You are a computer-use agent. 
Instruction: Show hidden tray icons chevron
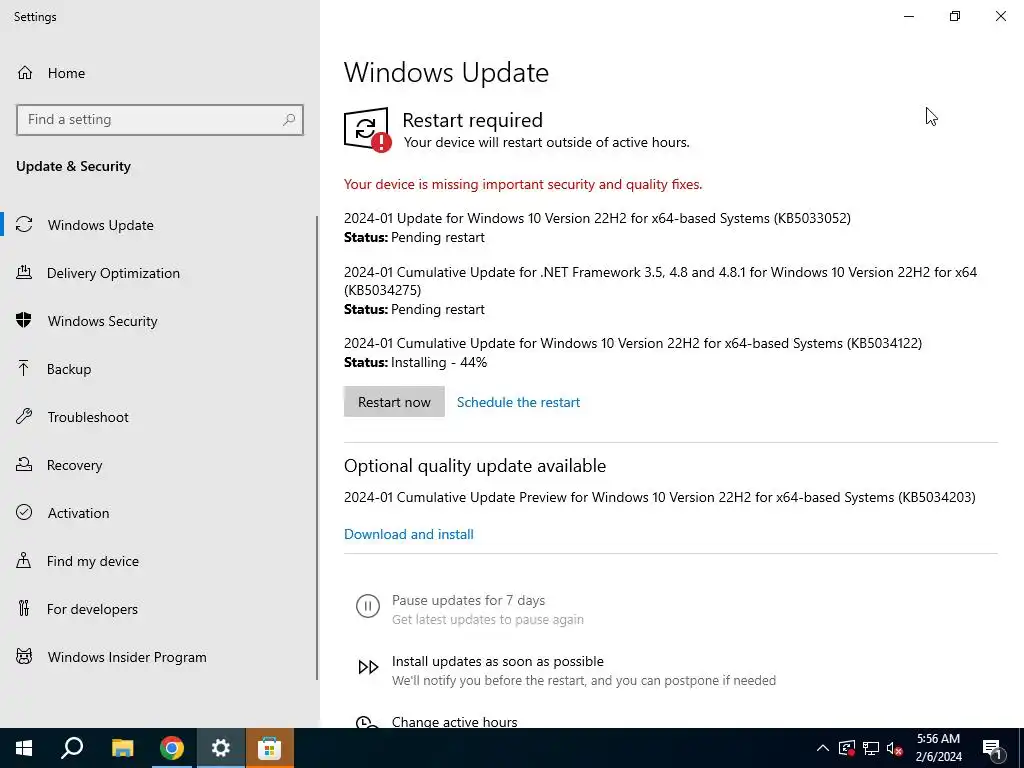coord(823,748)
